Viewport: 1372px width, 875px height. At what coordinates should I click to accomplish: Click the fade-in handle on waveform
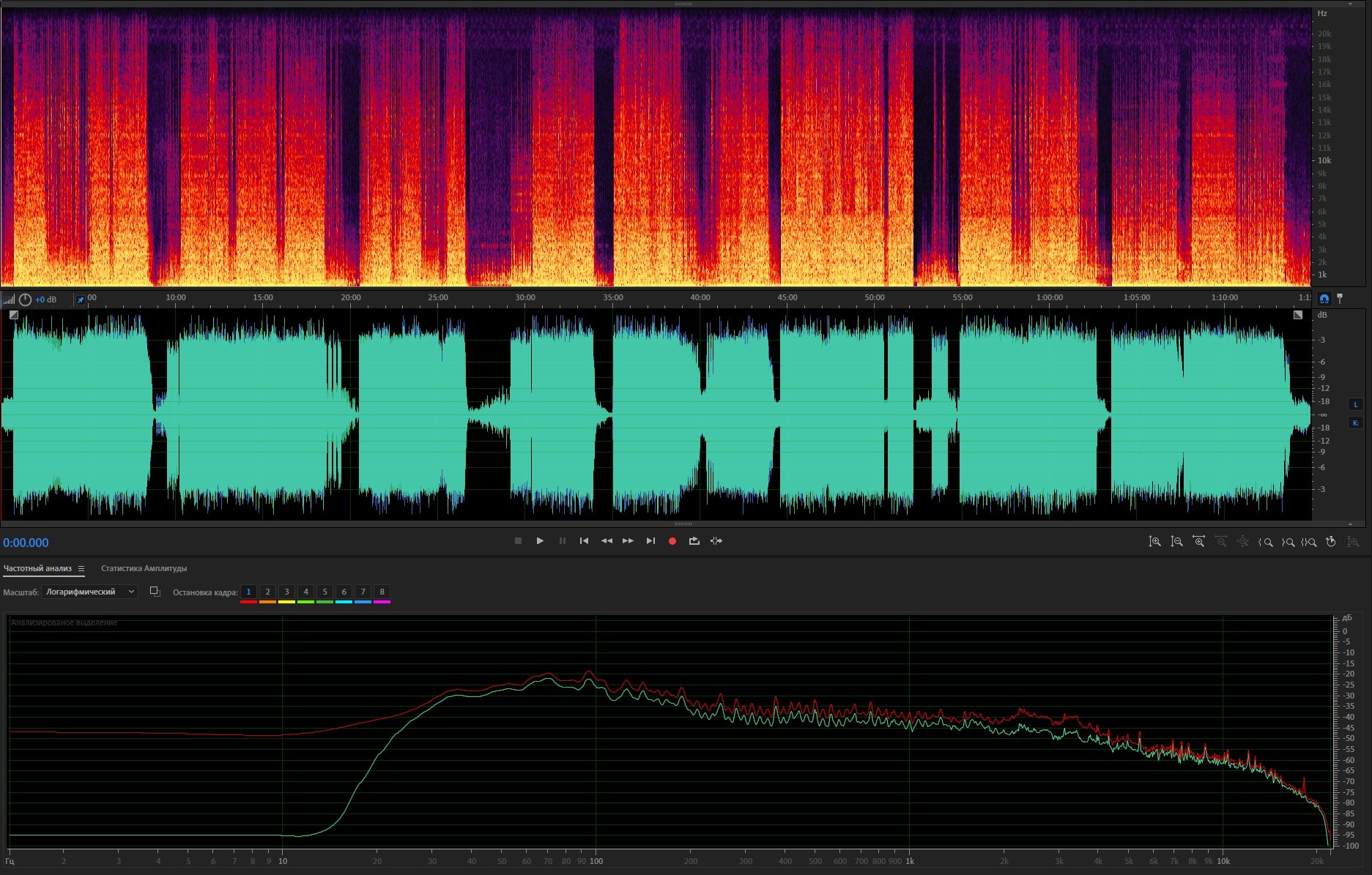(x=14, y=315)
